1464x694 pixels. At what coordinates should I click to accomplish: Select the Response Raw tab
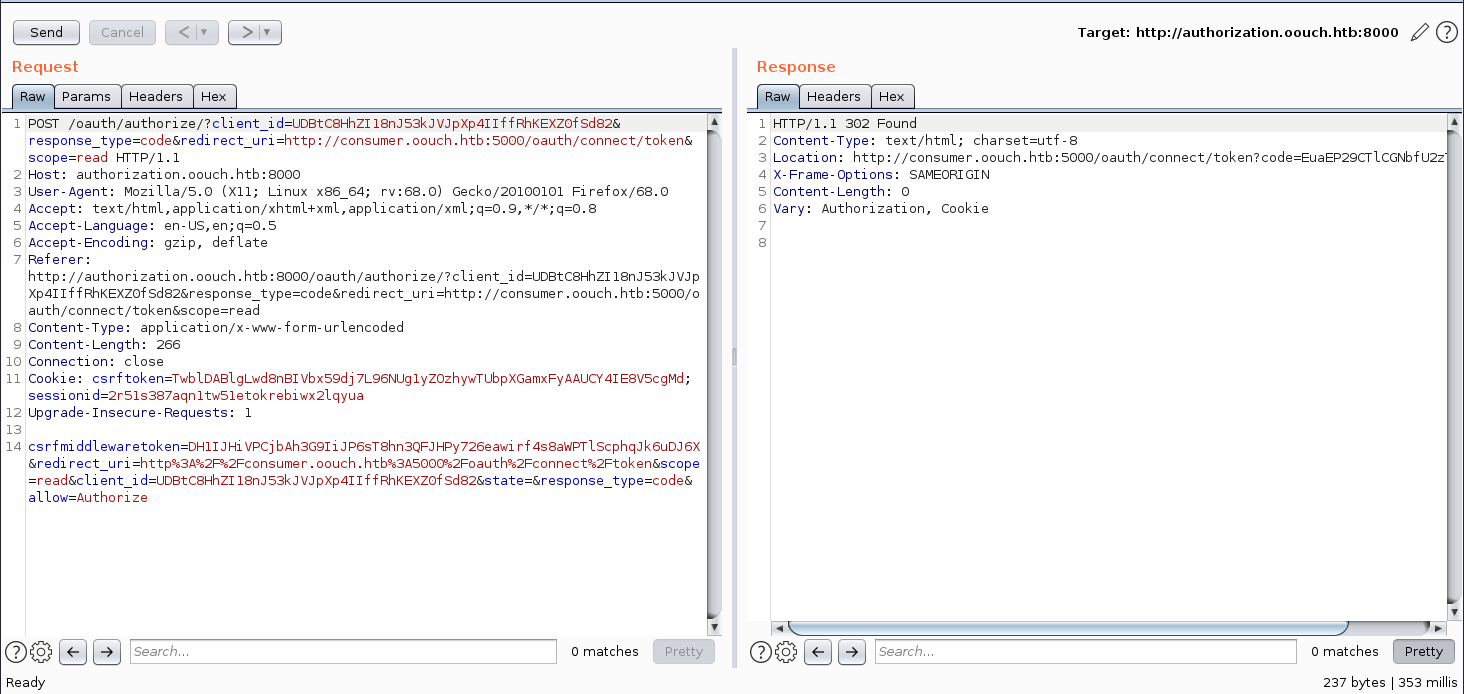pos(778,97)
